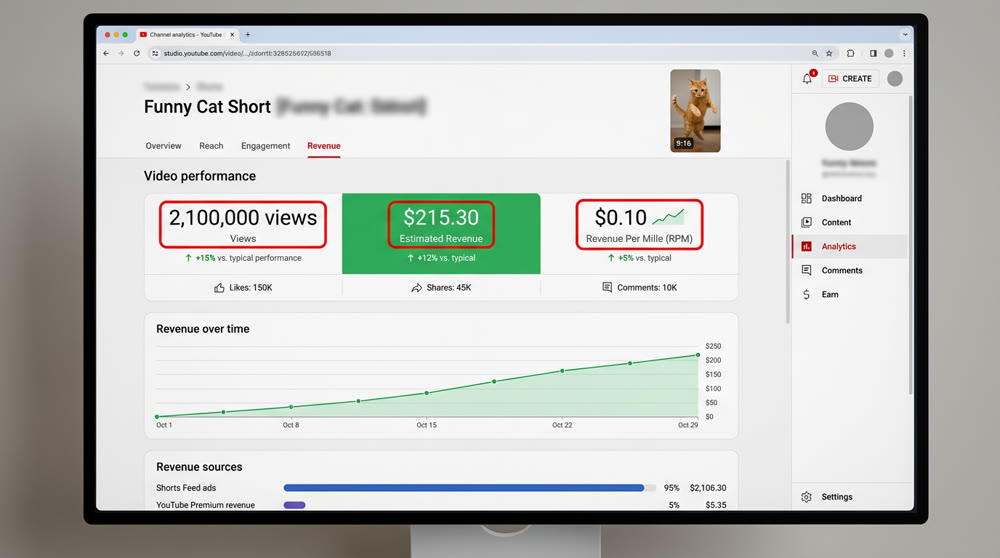The image size is (1000, 558).
Task: Open browser extensions puzzle icon
Action: [850, 54]
